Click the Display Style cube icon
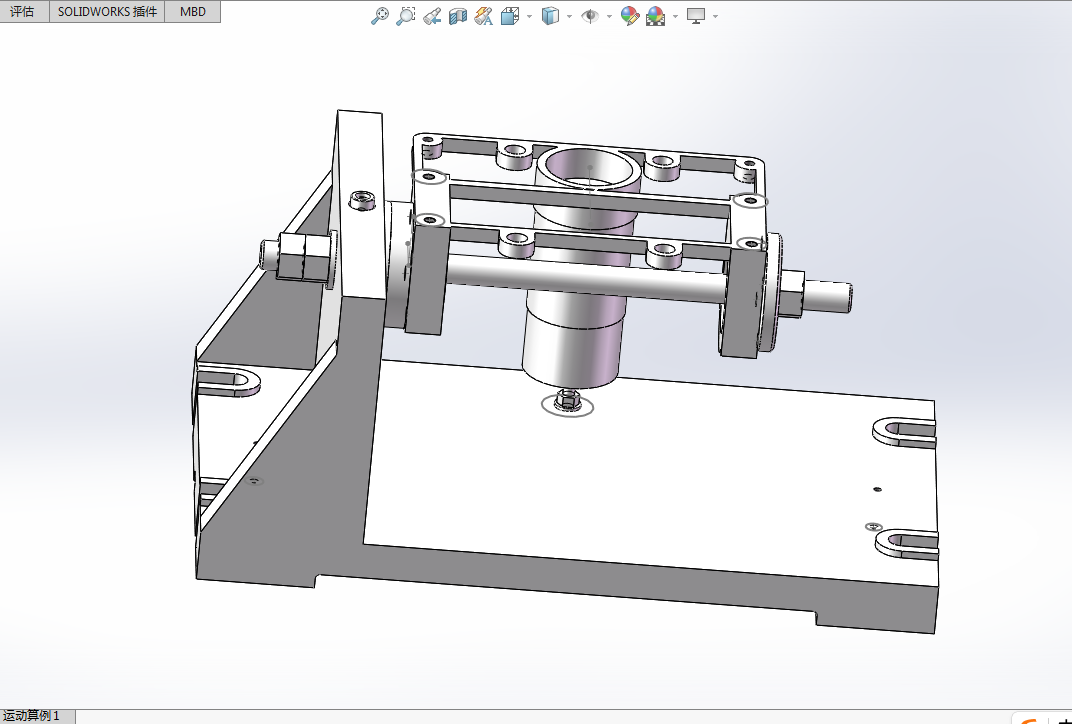Screen dimensions: 1072x724 [550, 16]
